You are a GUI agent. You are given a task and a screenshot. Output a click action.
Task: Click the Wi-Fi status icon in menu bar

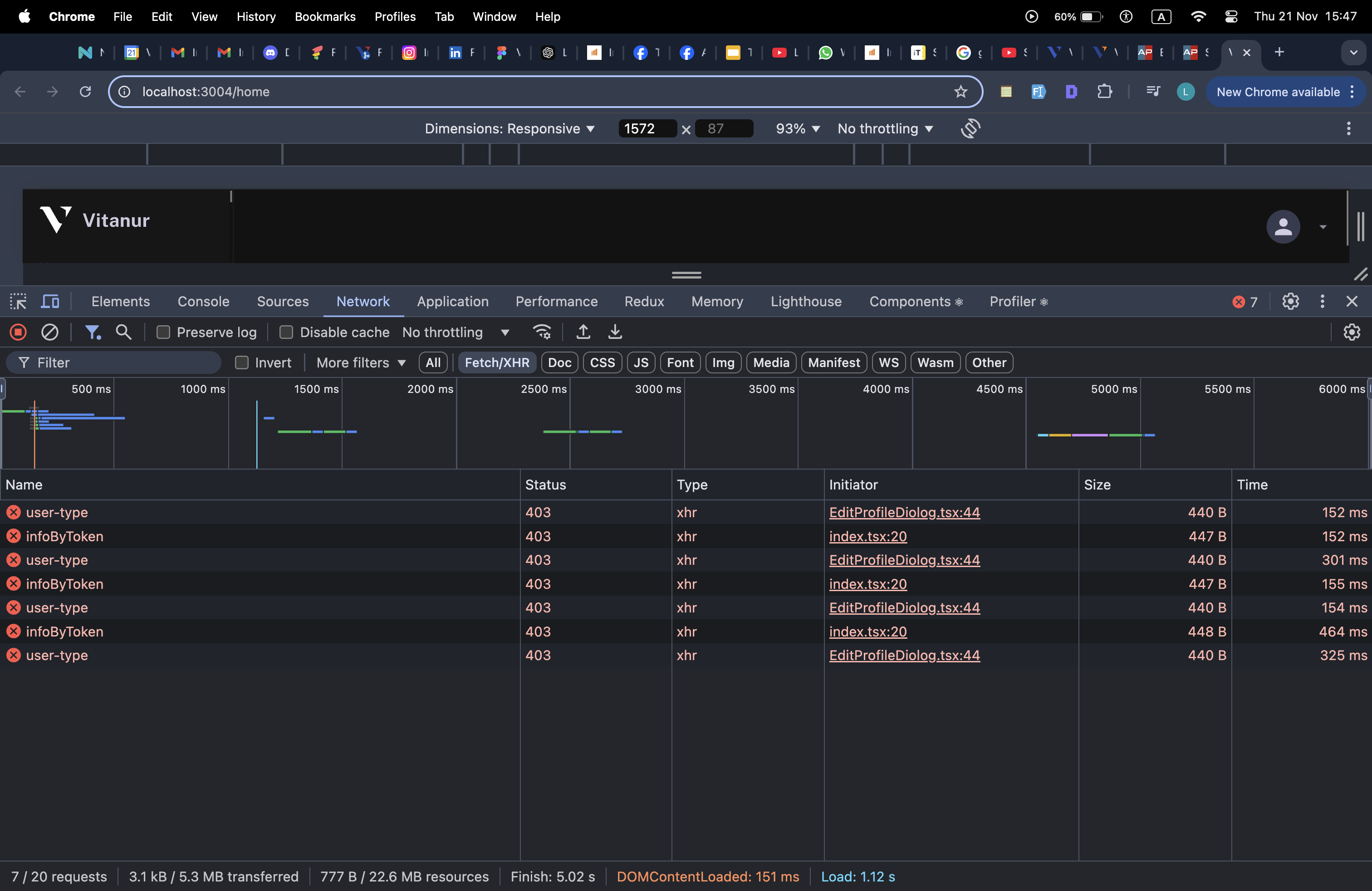coord(1198,17)
